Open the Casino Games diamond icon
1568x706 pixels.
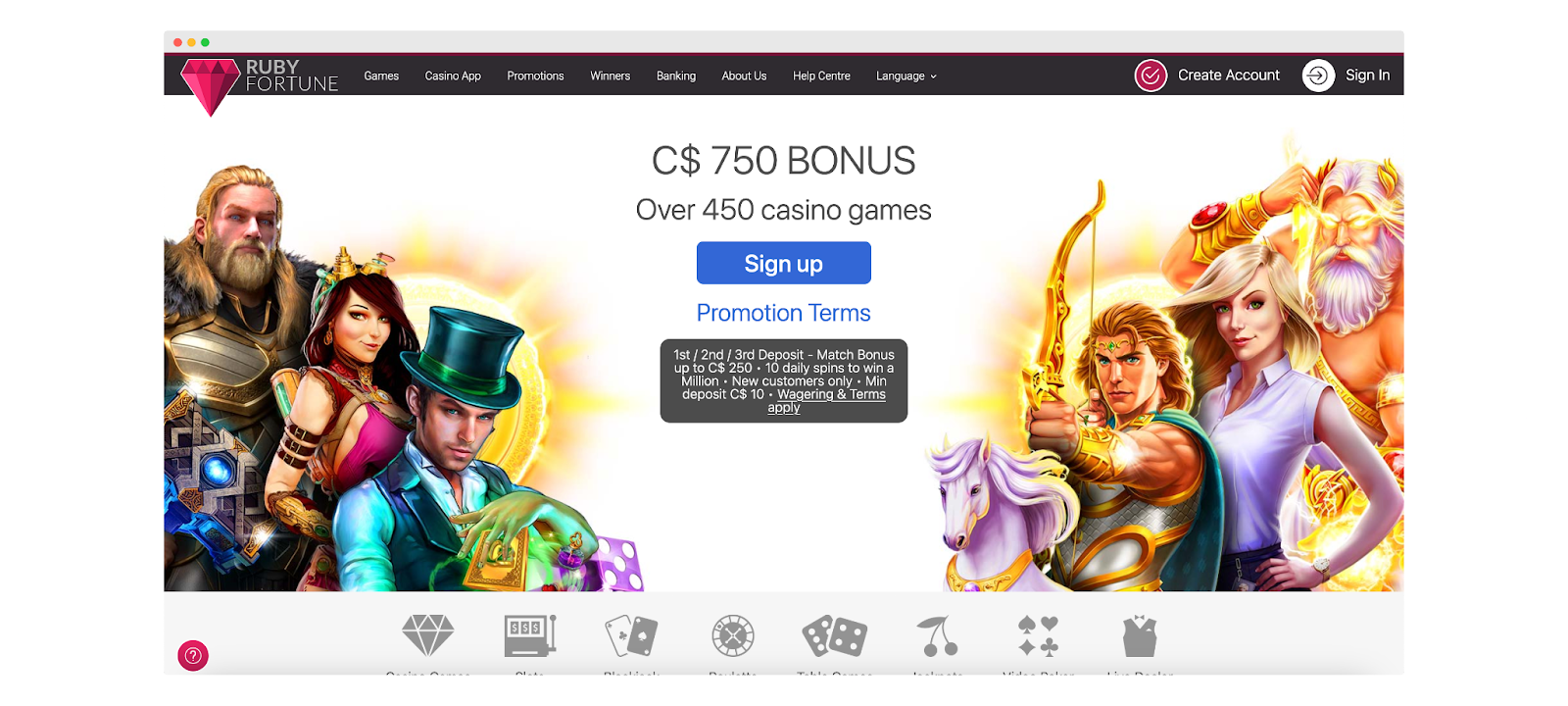(428, 635)
